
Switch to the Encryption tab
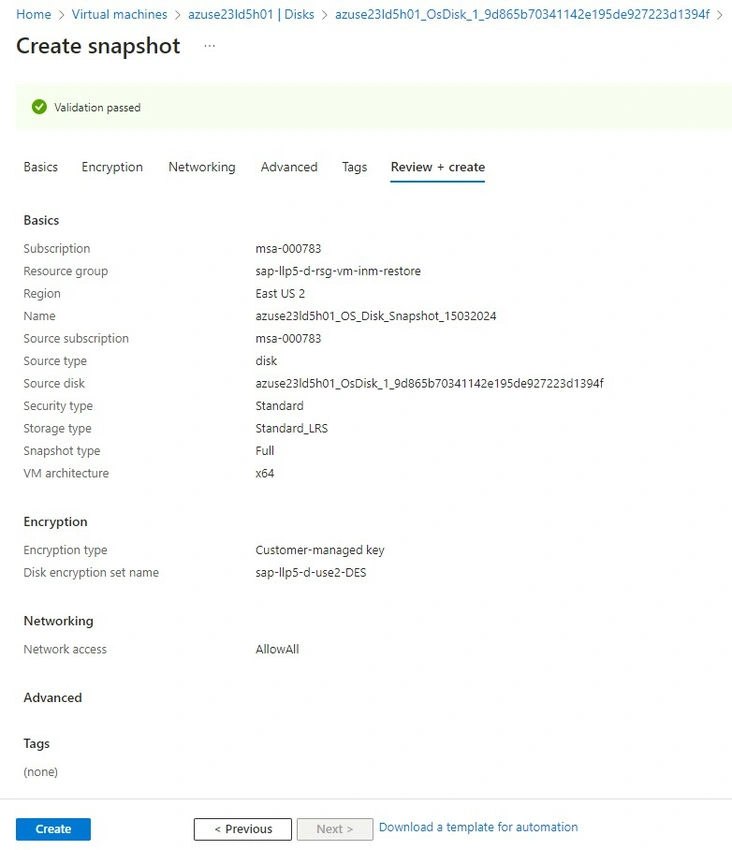(x=112, y=167)
